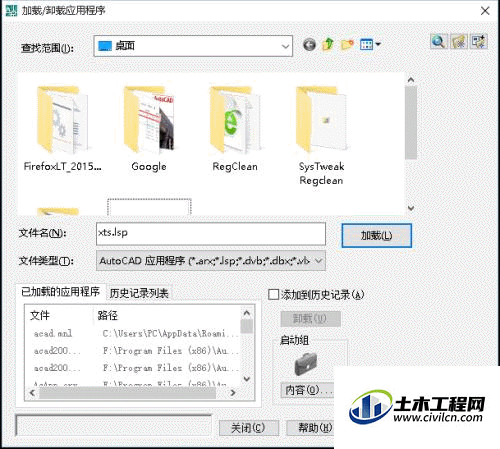Open the SysTweak Regclean folder
The height and width of the screenshot is (449, 500).
[321, 135]
